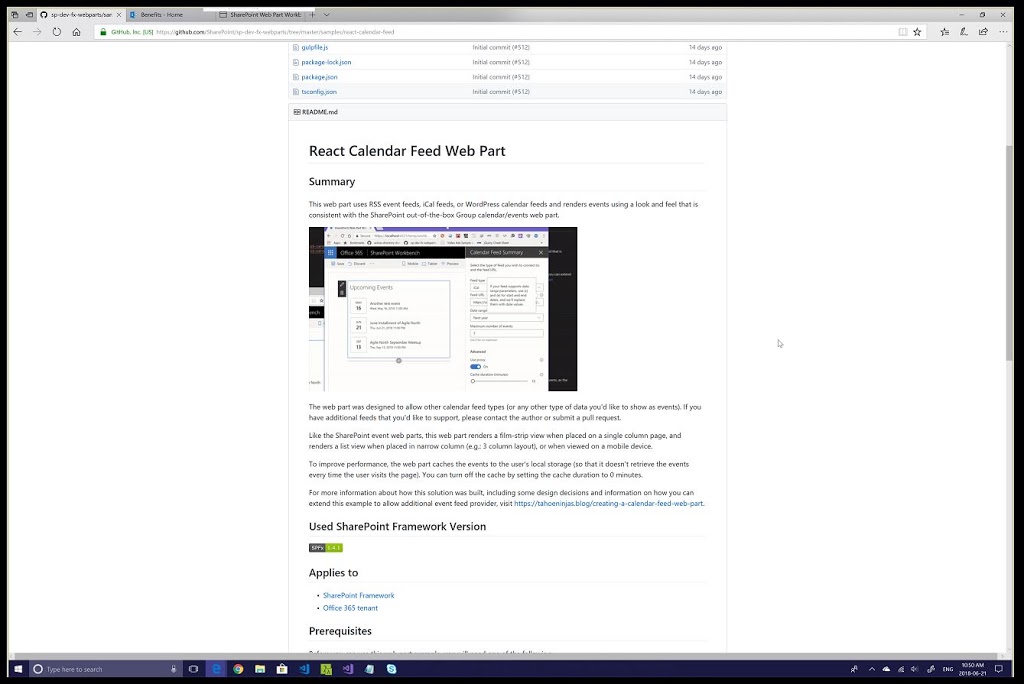Viewport: 1024px width, 684px height.
Task: Click the README.md header
Action: [319, 112]
